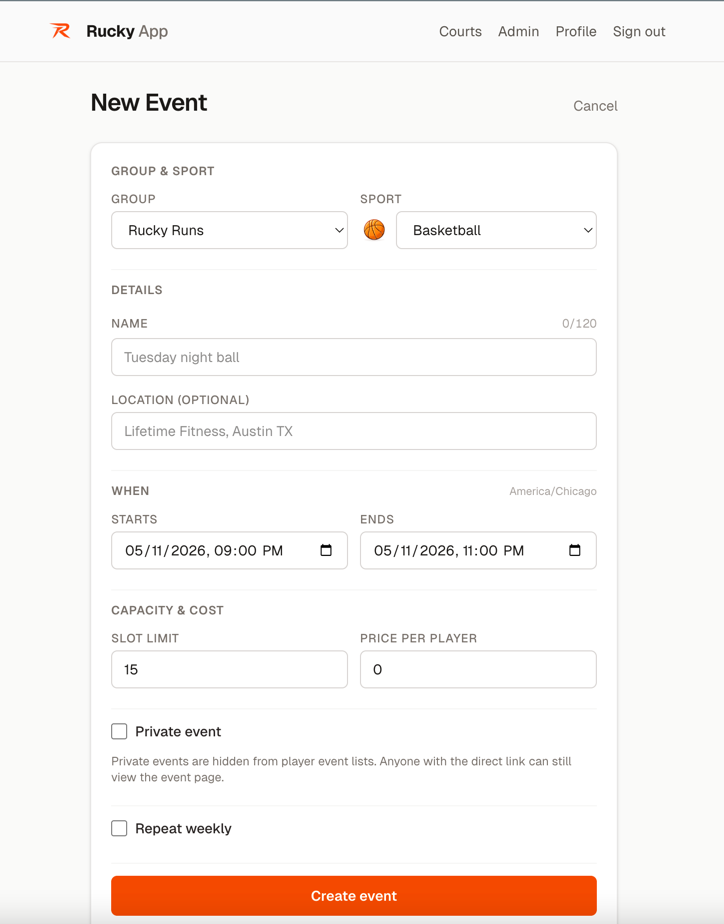Click into the Location (optional) field
The height and width of the screenshot is (924, 724).
(x=353, y=431)
